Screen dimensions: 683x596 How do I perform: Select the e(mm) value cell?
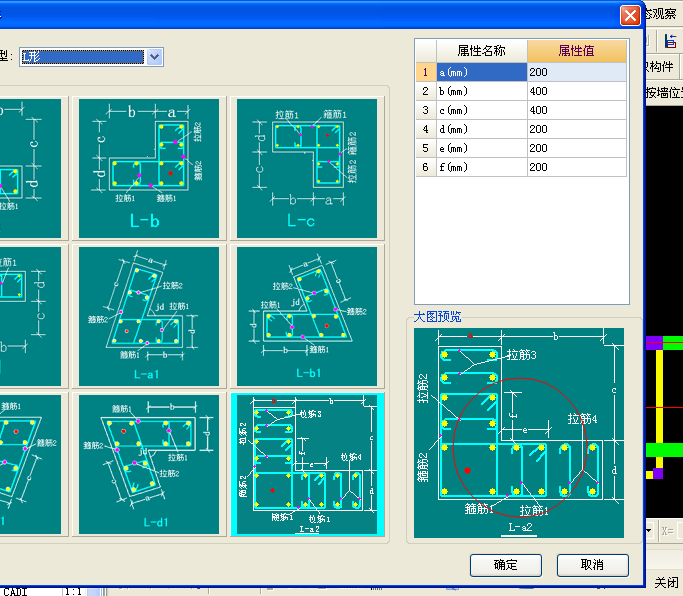(576, 148)
